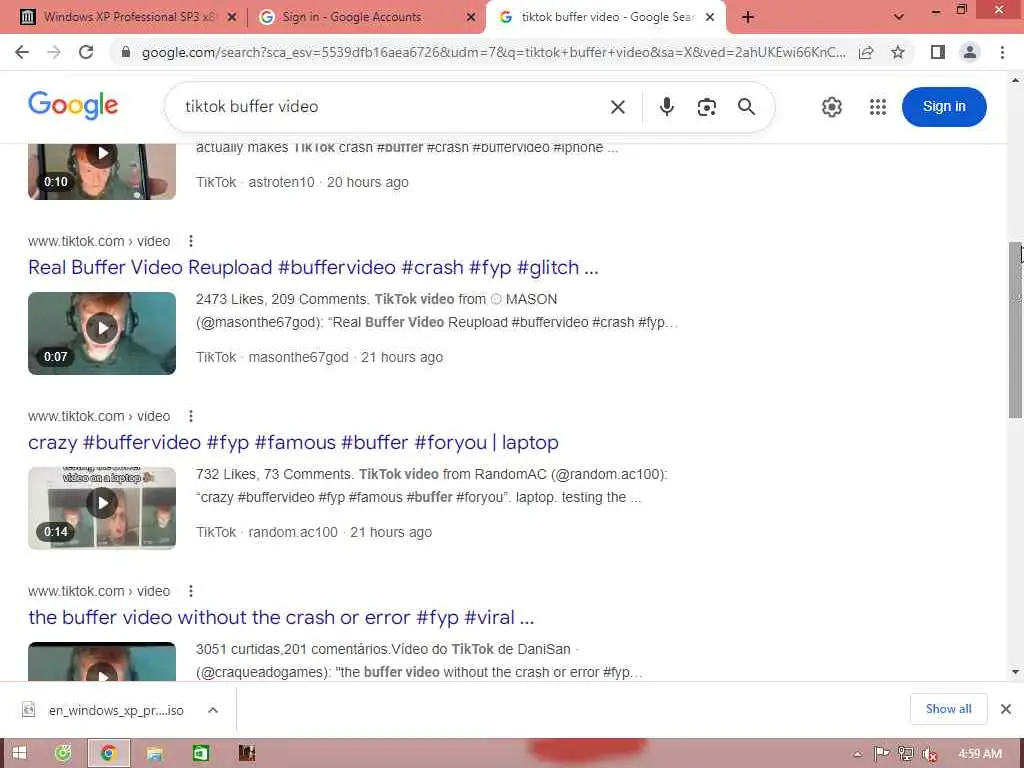
Task: Click the network tray icon
Action: [x=905, y=754]
